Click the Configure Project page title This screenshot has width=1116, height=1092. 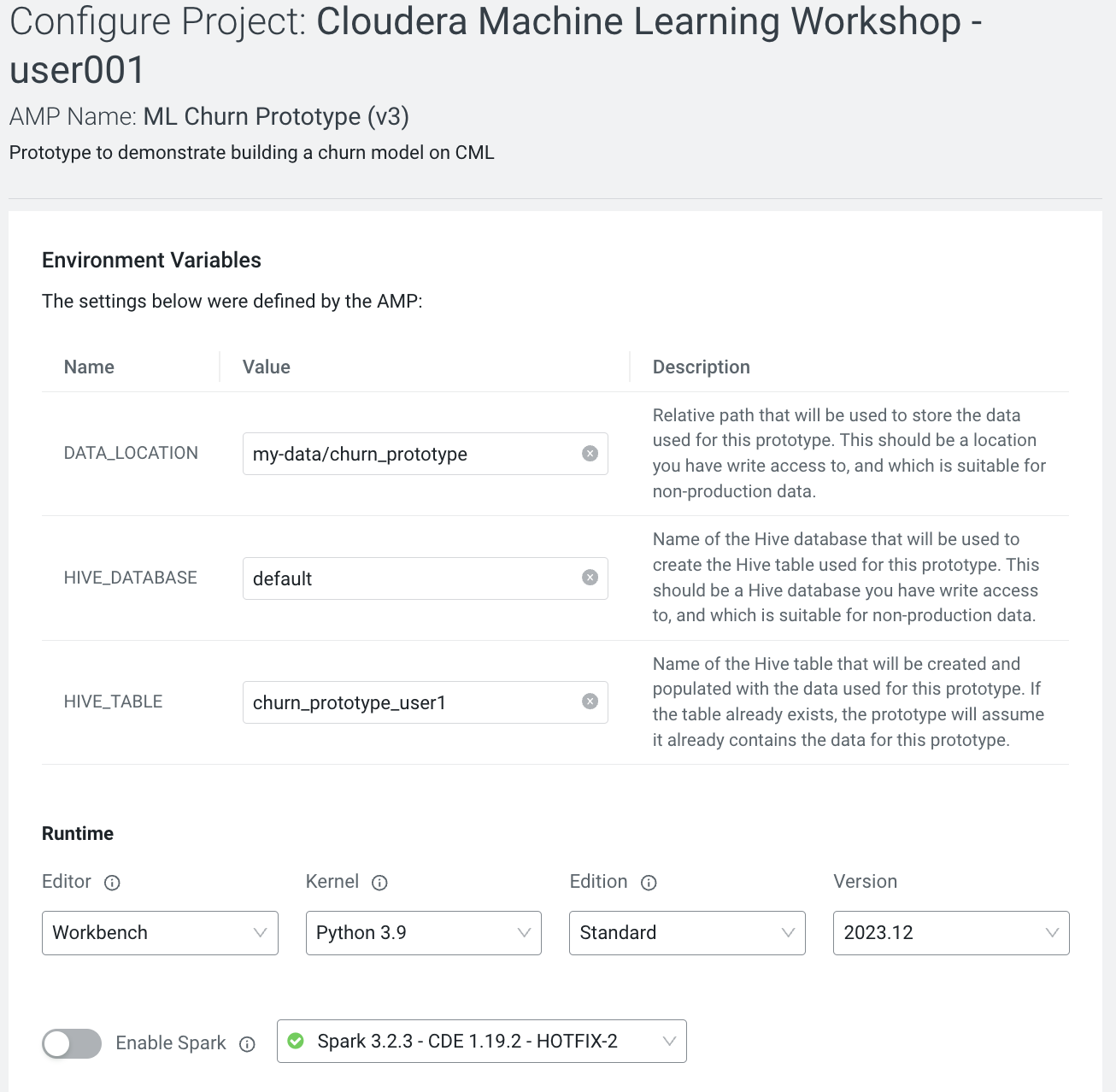tap(496, 45)
